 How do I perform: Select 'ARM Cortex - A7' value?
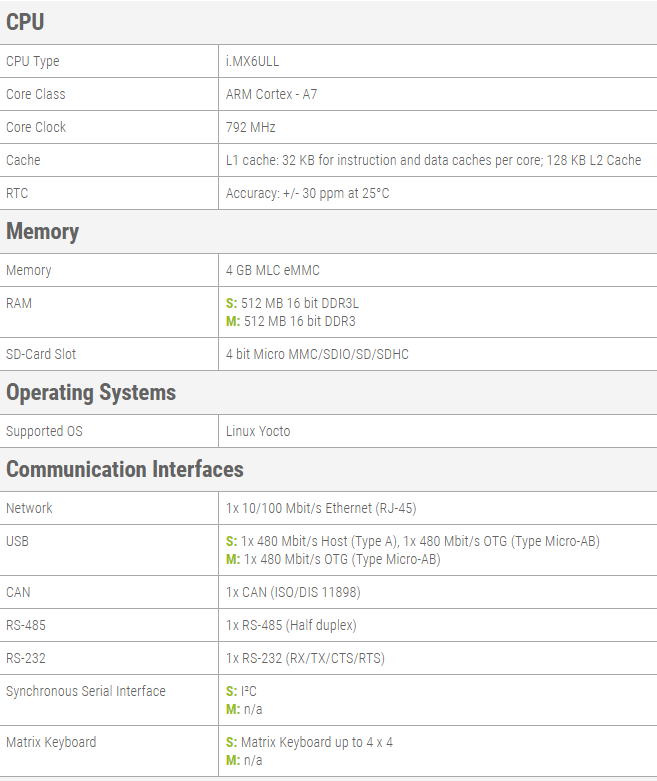271,94
